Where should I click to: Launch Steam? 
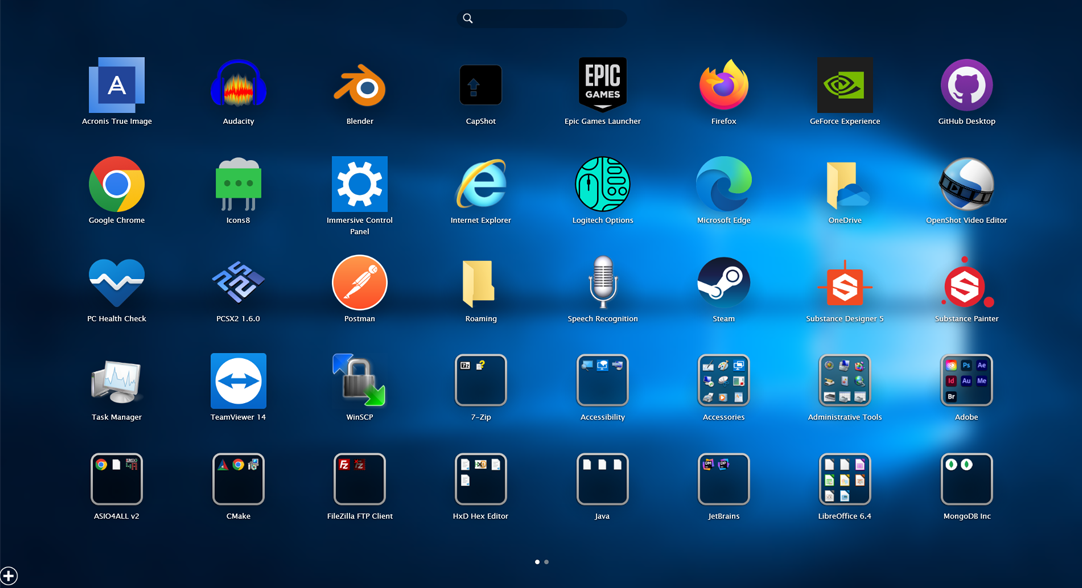[x=724, y=283]
